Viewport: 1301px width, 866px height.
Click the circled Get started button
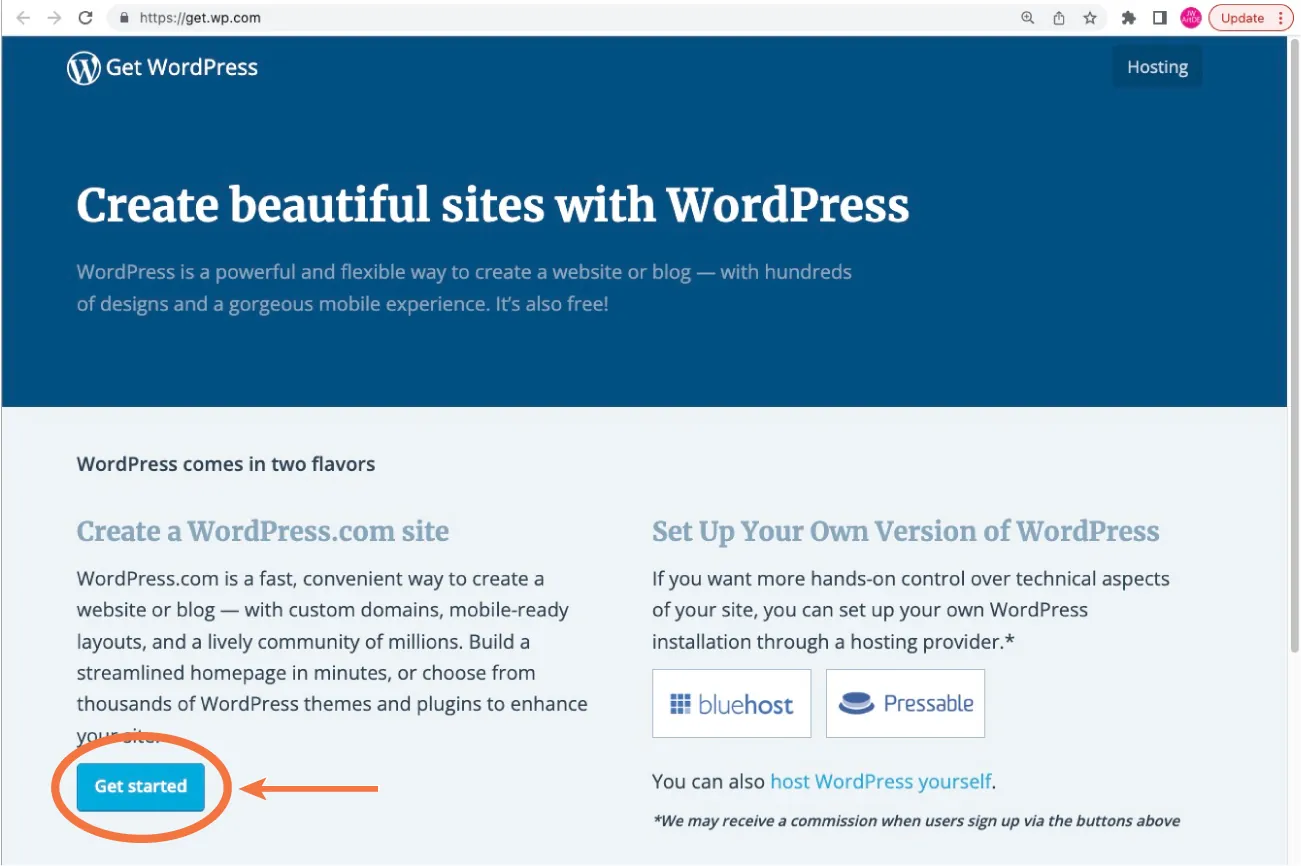[140, 787]
